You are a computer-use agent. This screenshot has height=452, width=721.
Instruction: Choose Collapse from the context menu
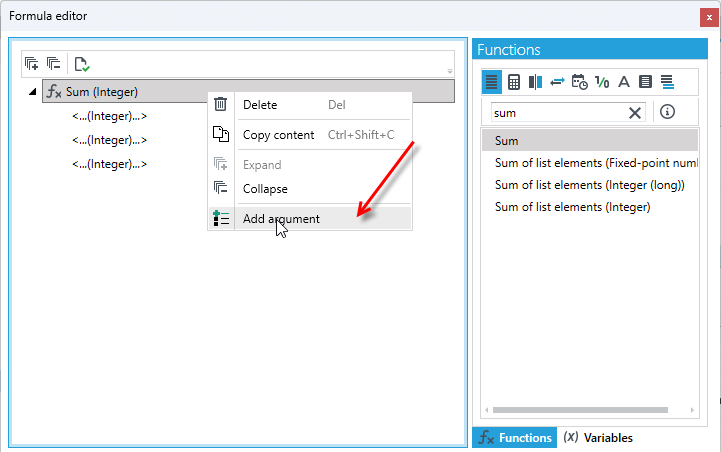(x=310, y=189)
